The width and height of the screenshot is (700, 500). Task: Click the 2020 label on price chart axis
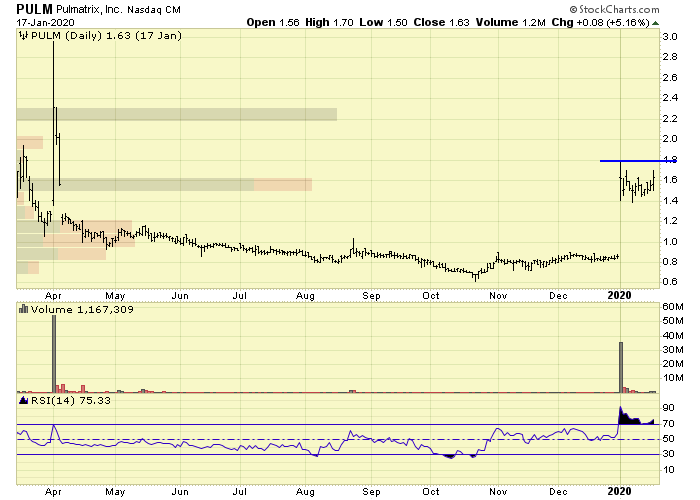coord(620,295)
